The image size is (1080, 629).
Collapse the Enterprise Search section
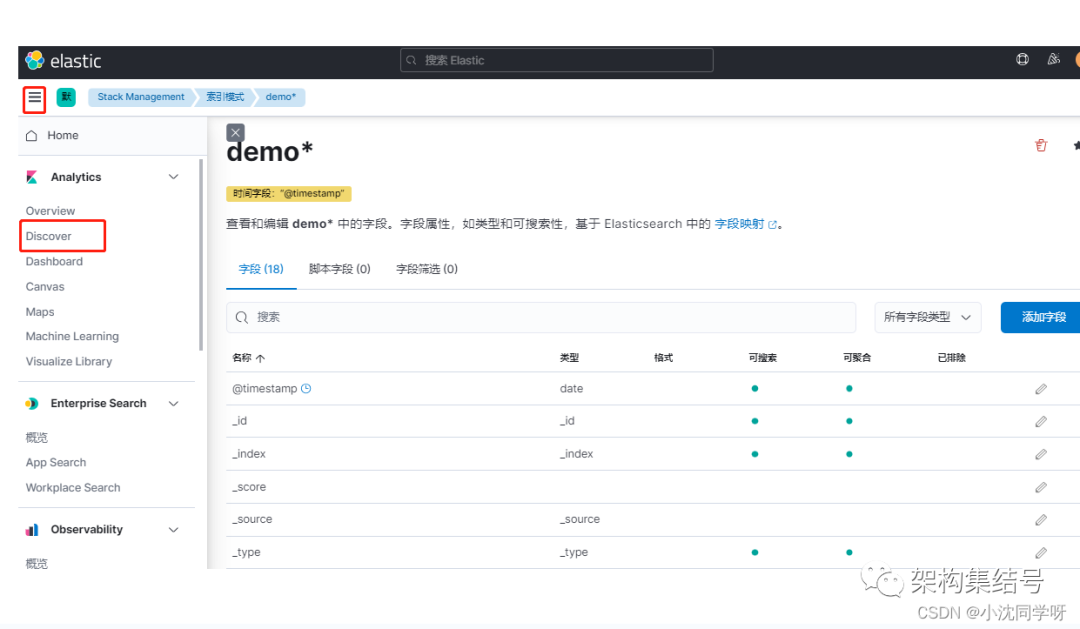click(x=173, y=404)
